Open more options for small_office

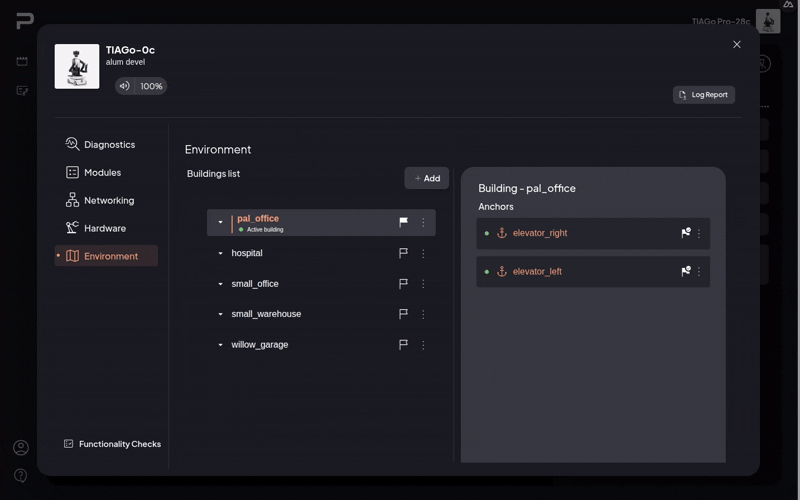[423, 284]
